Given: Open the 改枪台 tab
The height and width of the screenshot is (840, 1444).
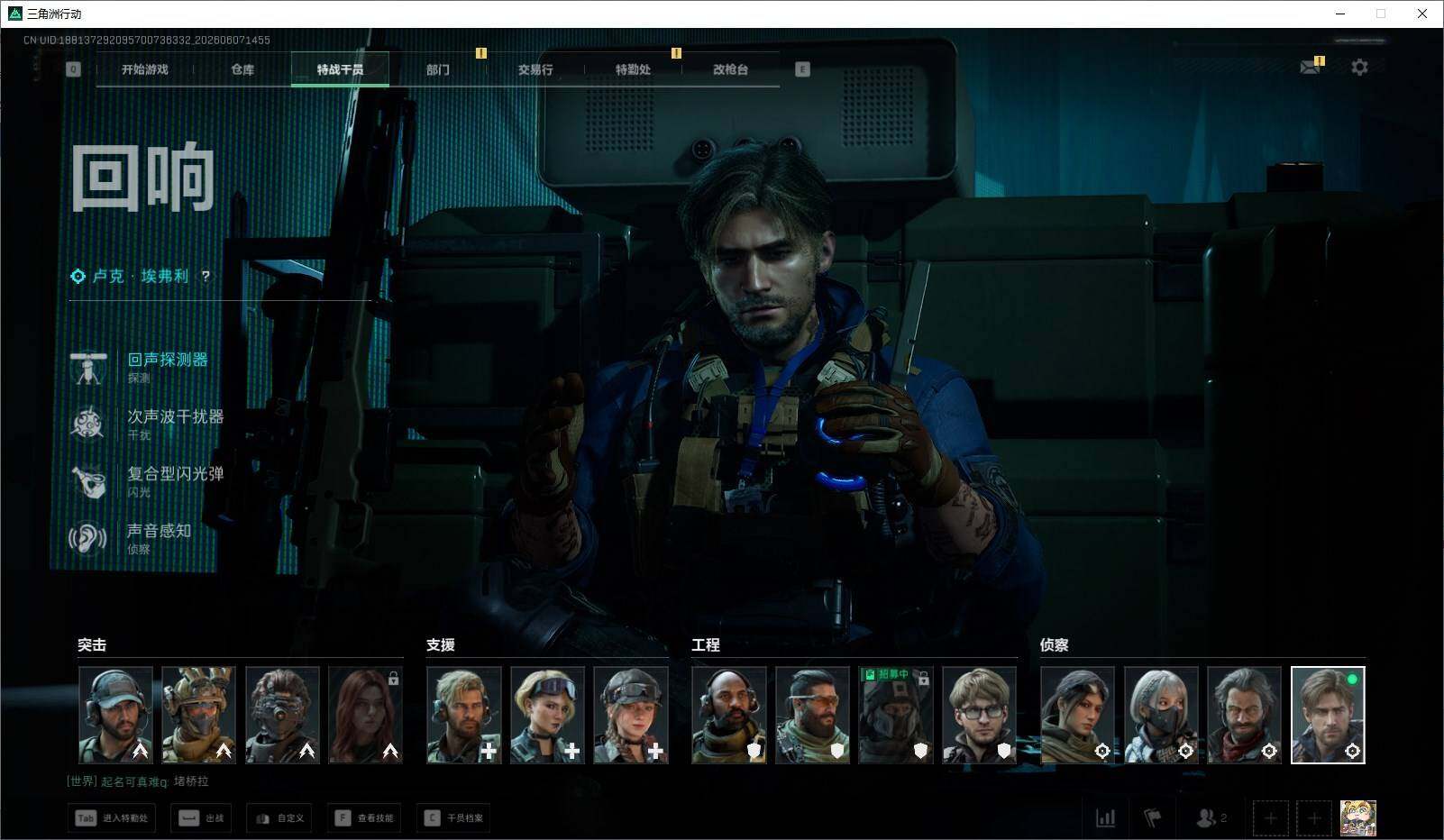Looking at the screenshot, I should pyautogui.click(x=730, y=69).
